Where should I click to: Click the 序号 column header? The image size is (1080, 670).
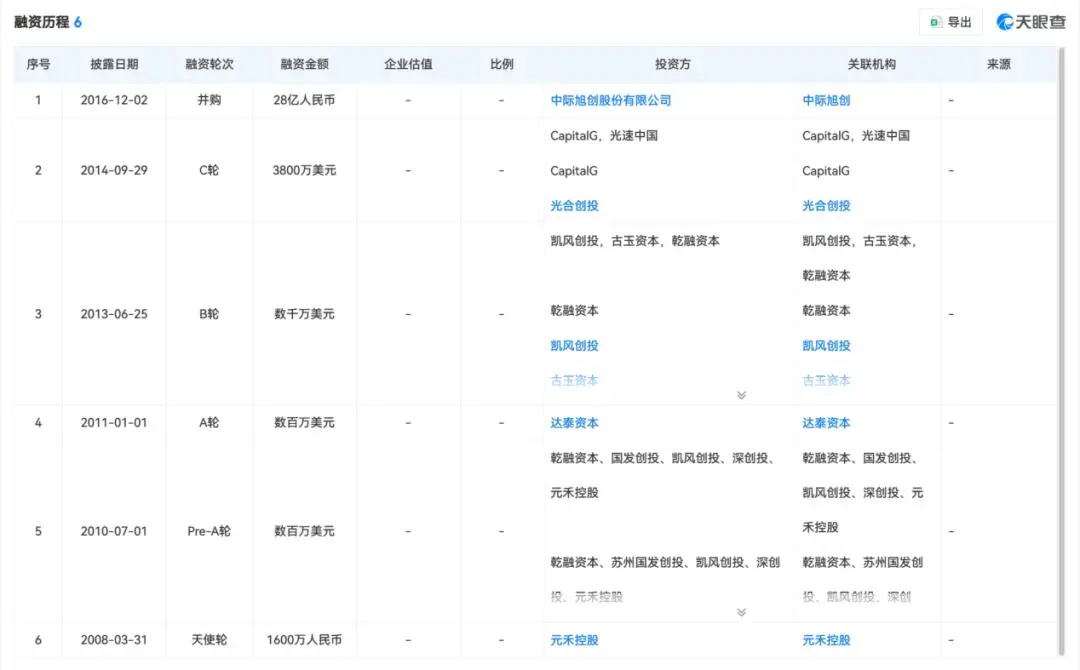click(x=38, y=64)
